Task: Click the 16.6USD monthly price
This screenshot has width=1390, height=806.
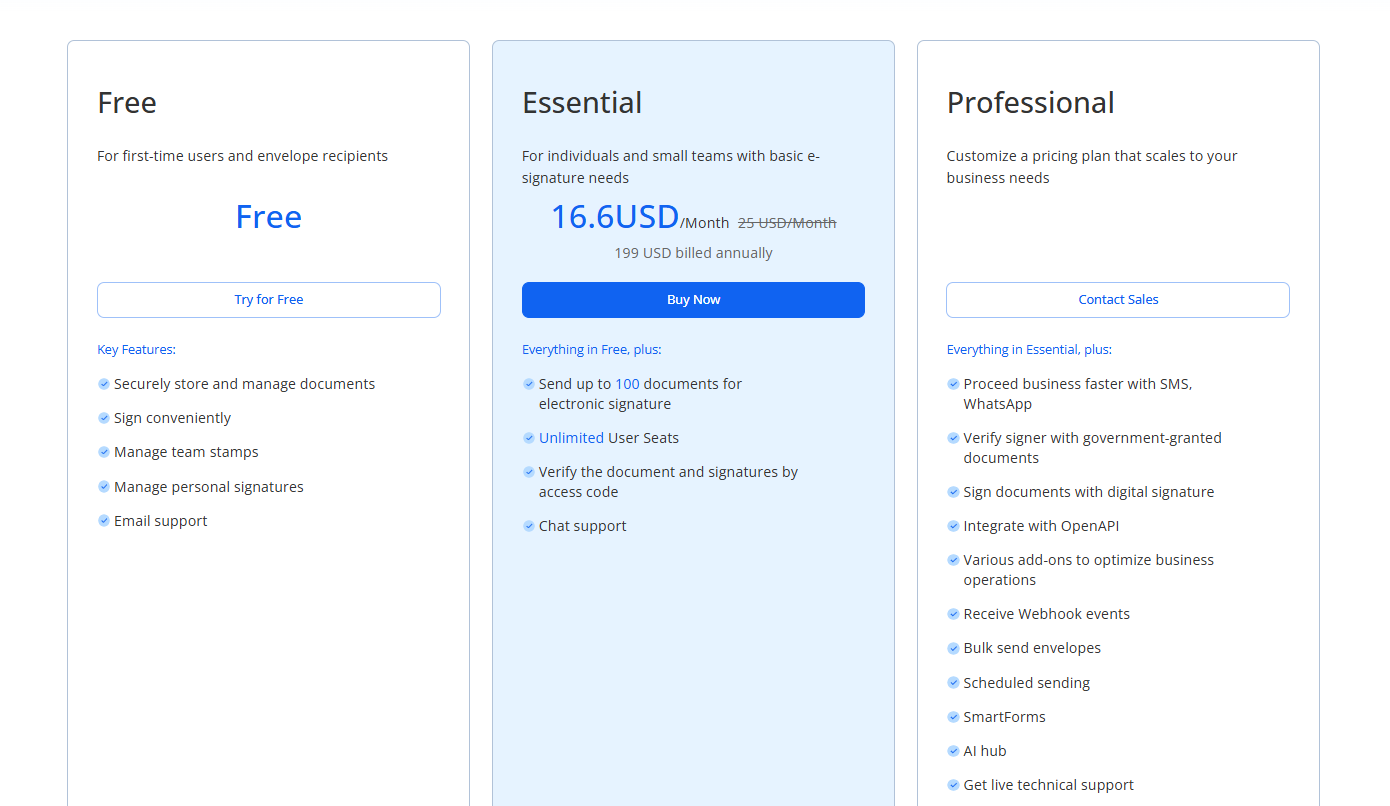Action: pyautogui.click(x=614, y=217)
